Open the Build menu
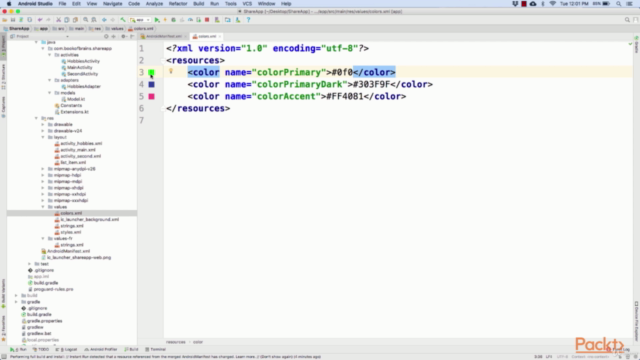Viewport: 640px width, 360px height. pos(199,4)
